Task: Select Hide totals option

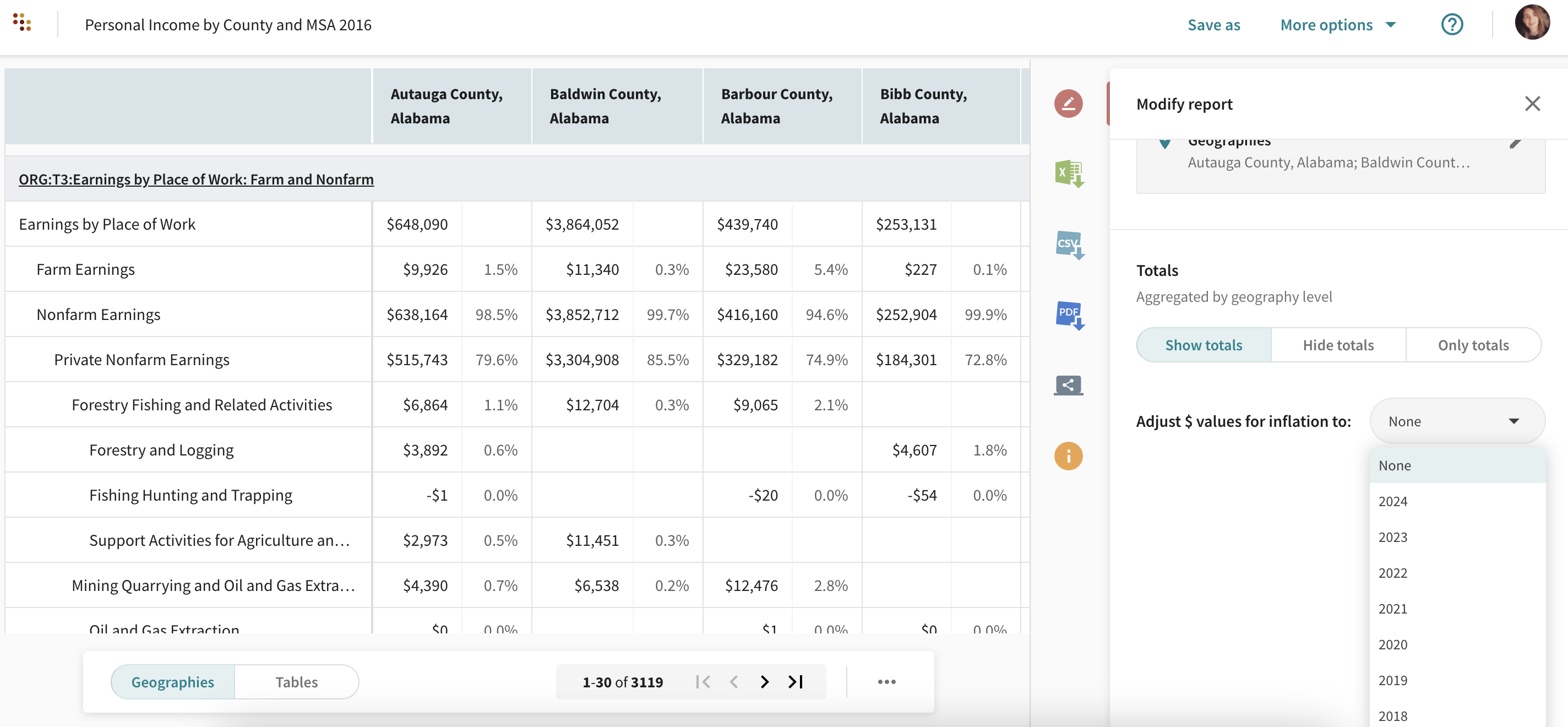Action: coord(1338,345)
